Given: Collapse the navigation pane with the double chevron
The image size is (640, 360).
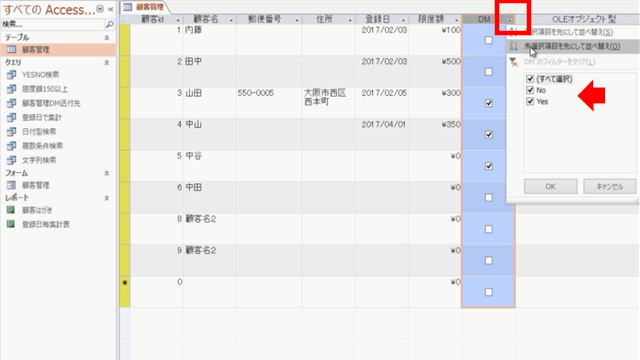Looking at the screenshot, I should click(x=110, y=9).
